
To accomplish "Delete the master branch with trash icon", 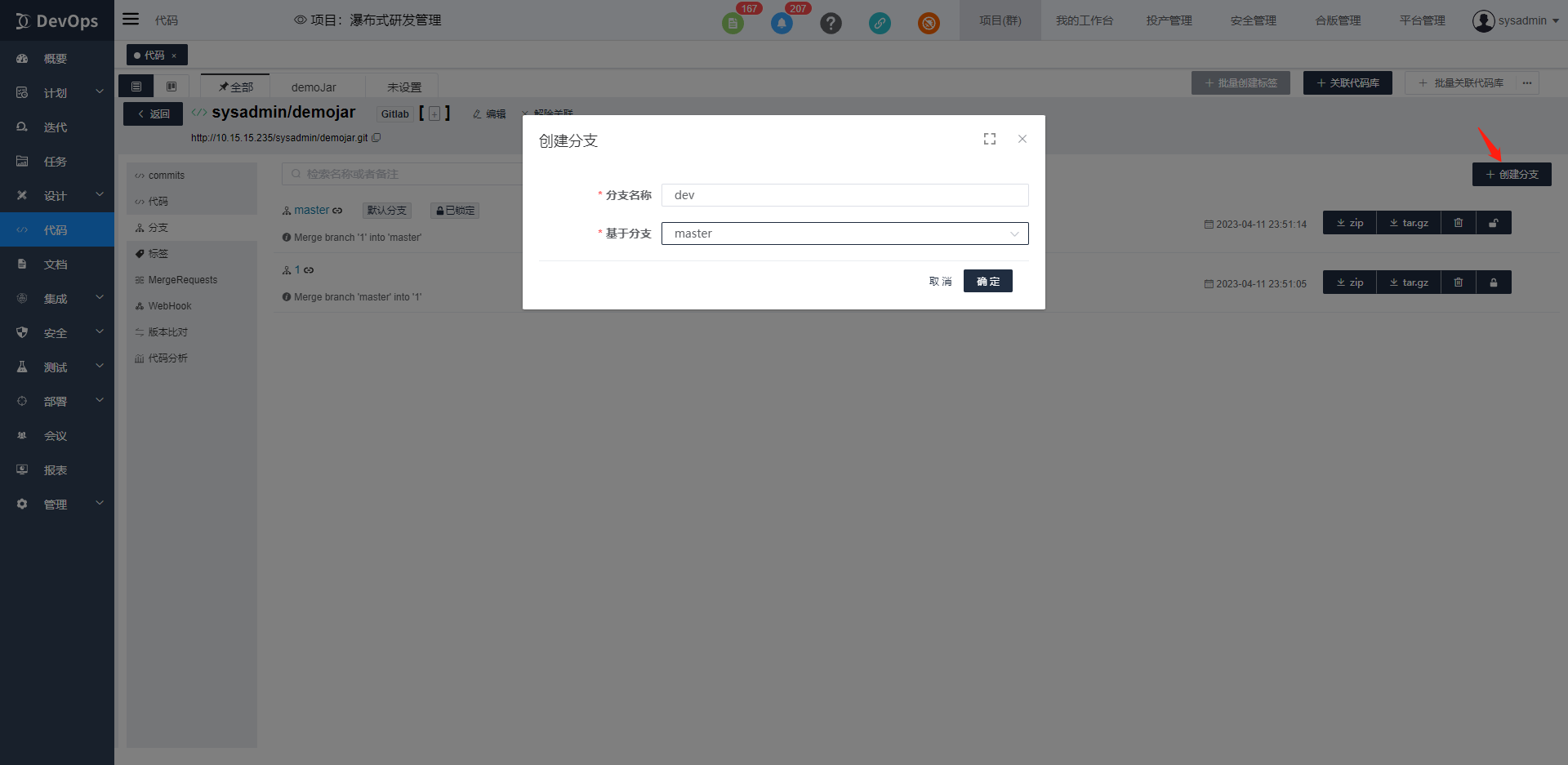I will click(x=1459, y=223).
